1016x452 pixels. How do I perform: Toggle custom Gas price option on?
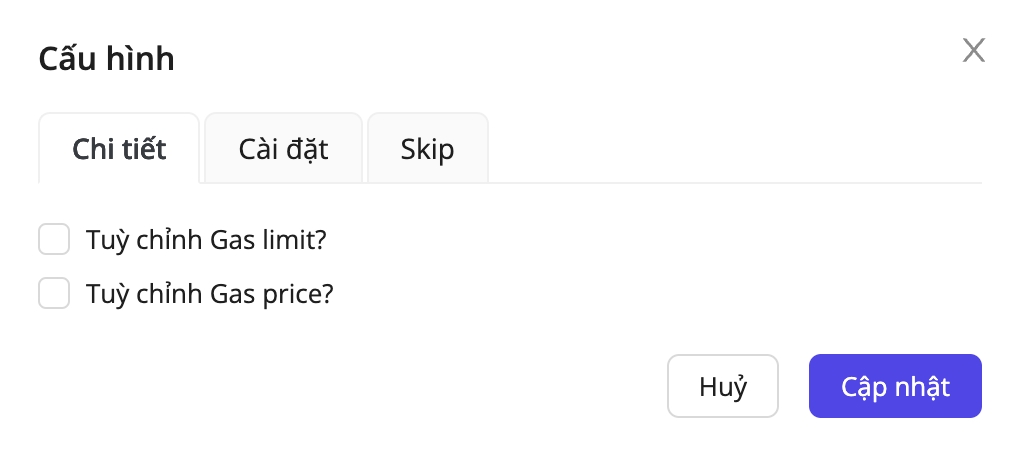pos(54,294)
